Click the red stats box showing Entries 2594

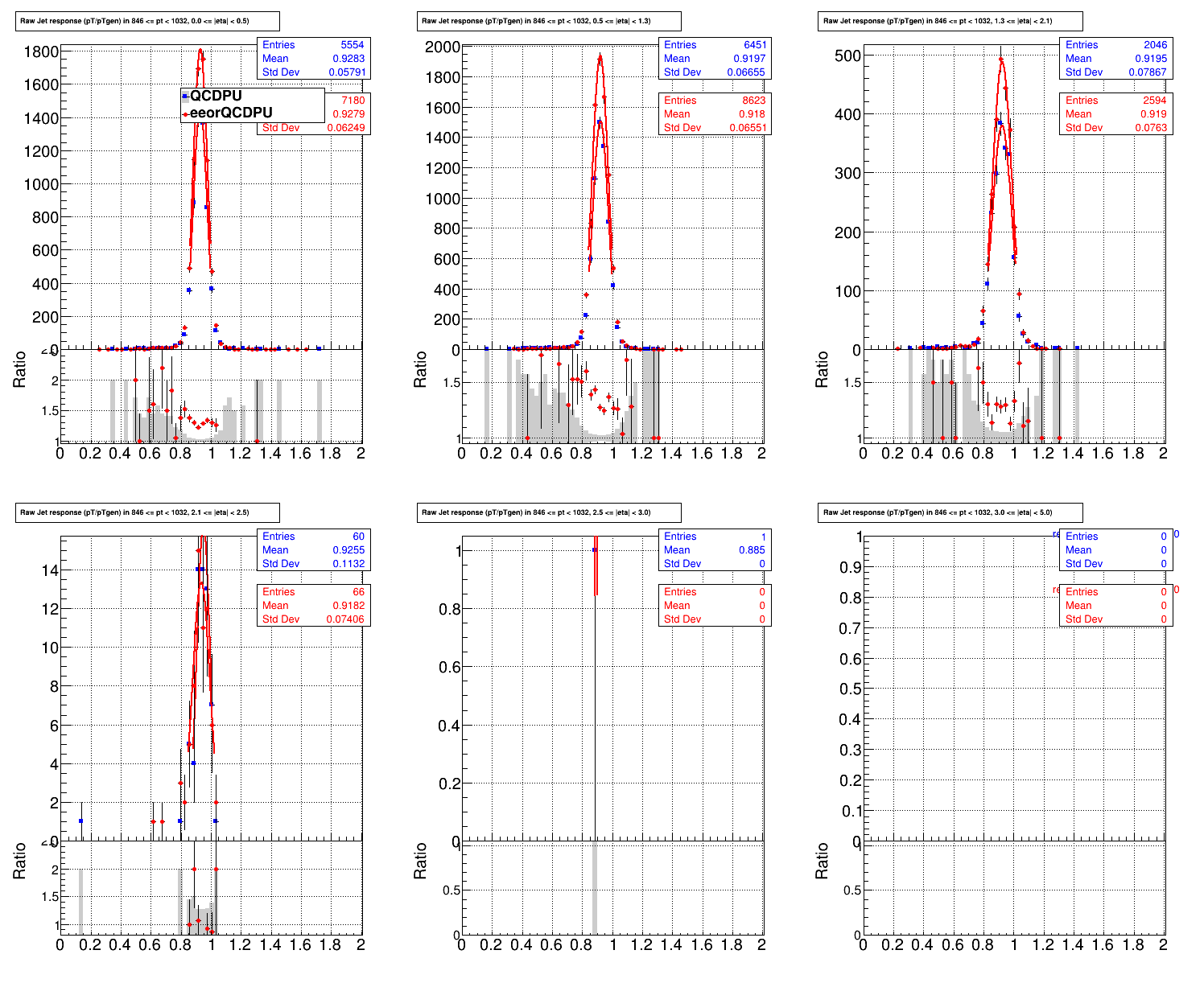point(1115,114)
